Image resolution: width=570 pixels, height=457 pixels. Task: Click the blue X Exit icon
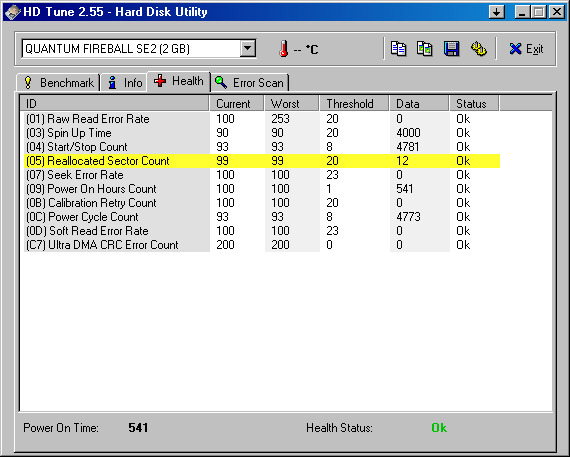coord(515,49)
